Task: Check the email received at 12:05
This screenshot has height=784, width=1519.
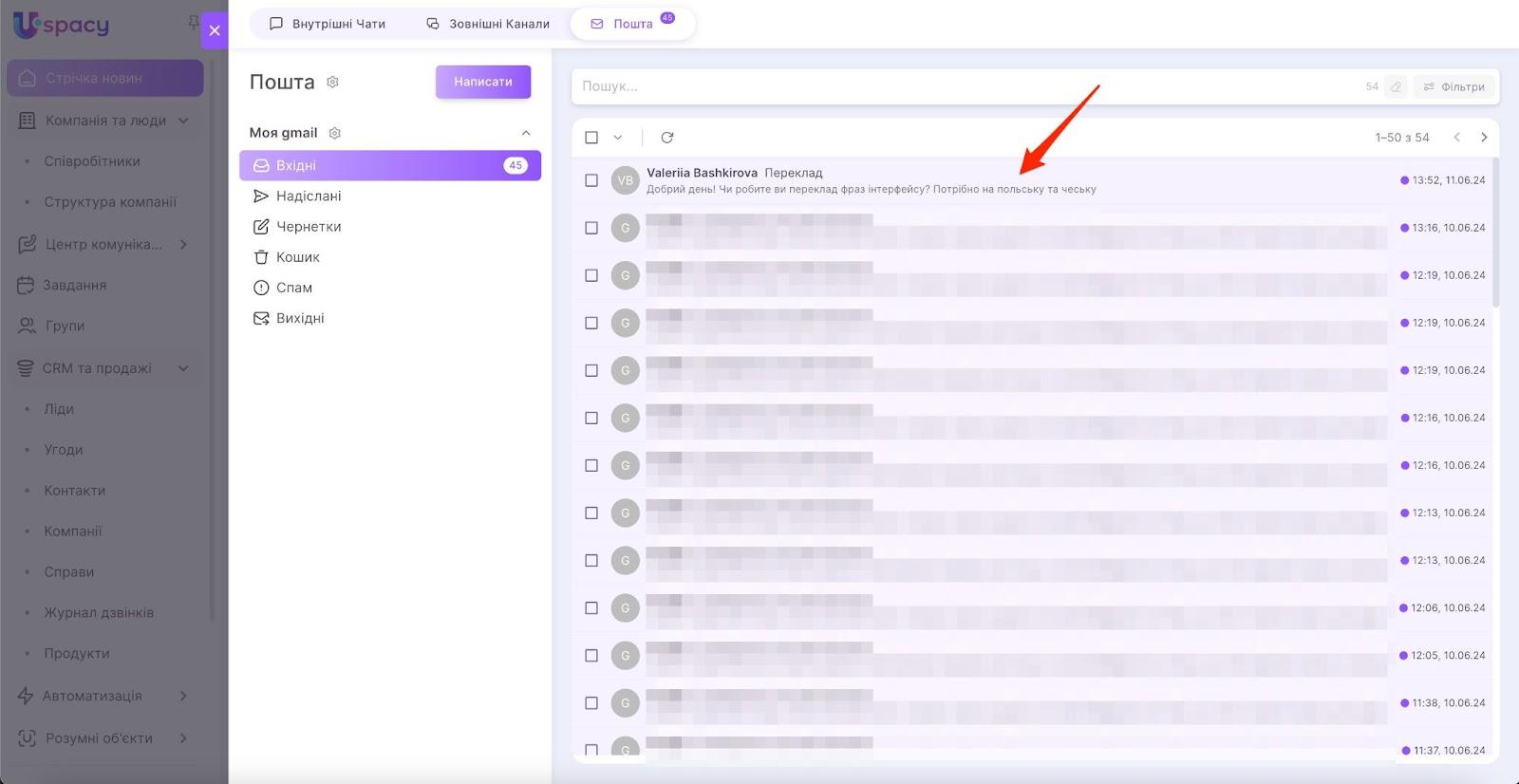Action: coord(591,656)
